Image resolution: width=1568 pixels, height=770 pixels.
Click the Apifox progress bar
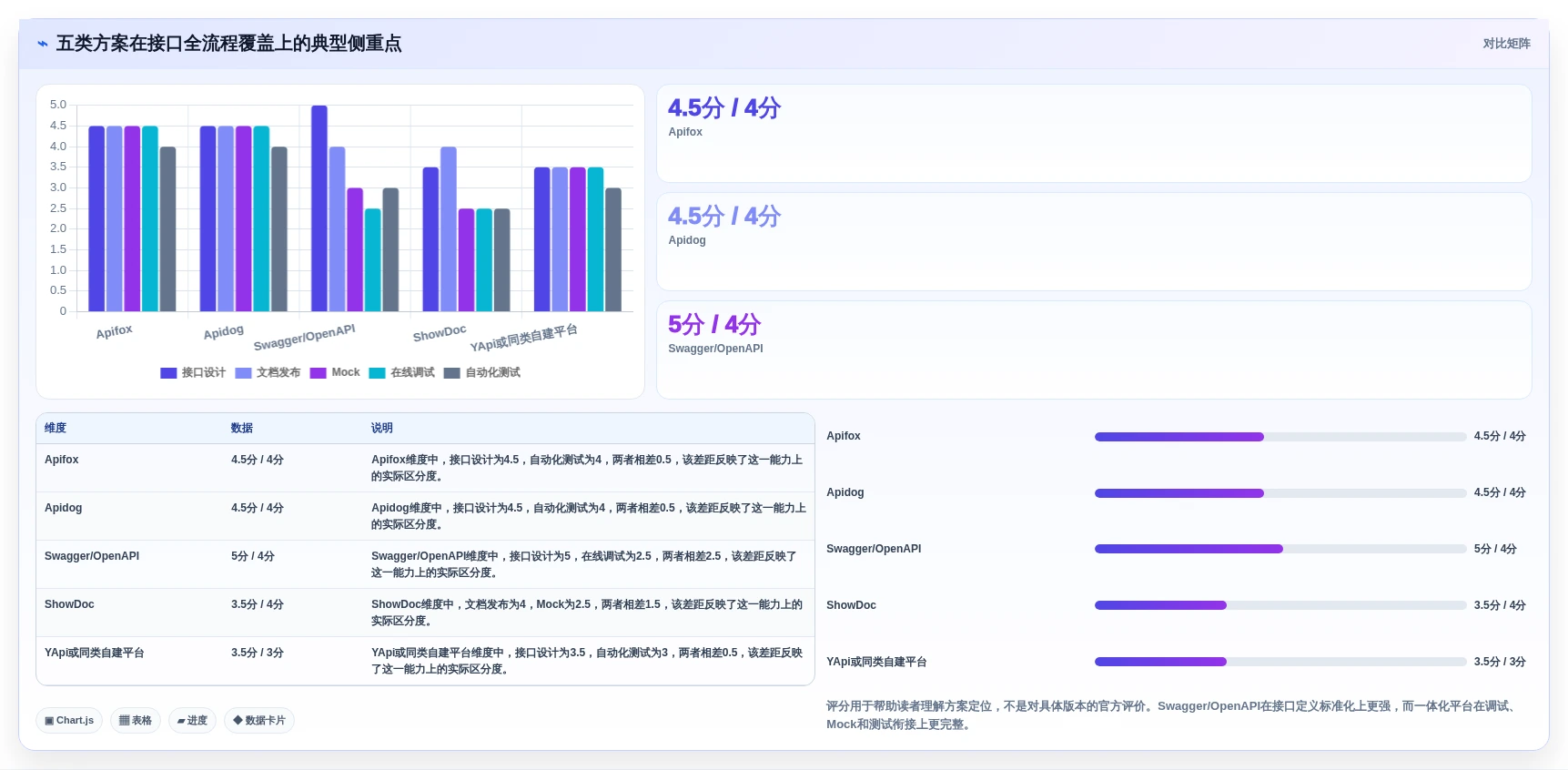[1280, 437]
